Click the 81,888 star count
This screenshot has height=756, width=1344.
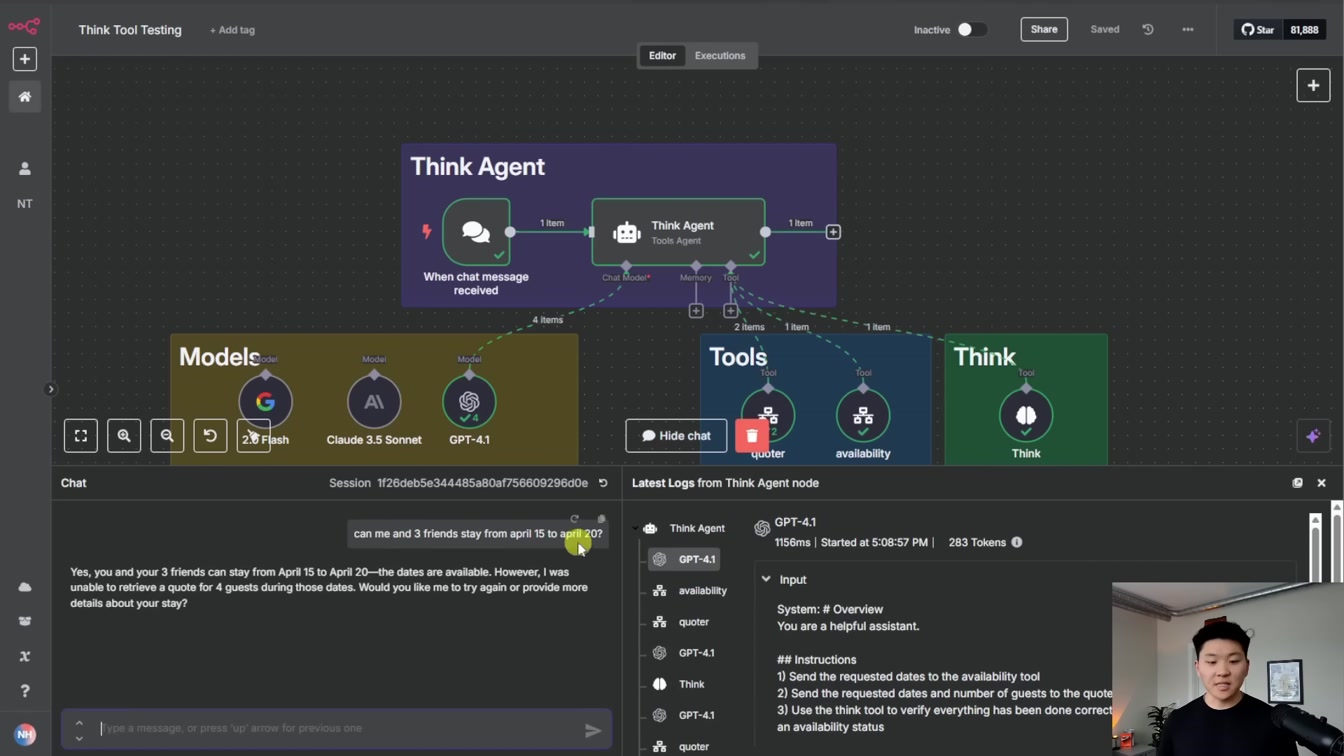(1304, 30)
